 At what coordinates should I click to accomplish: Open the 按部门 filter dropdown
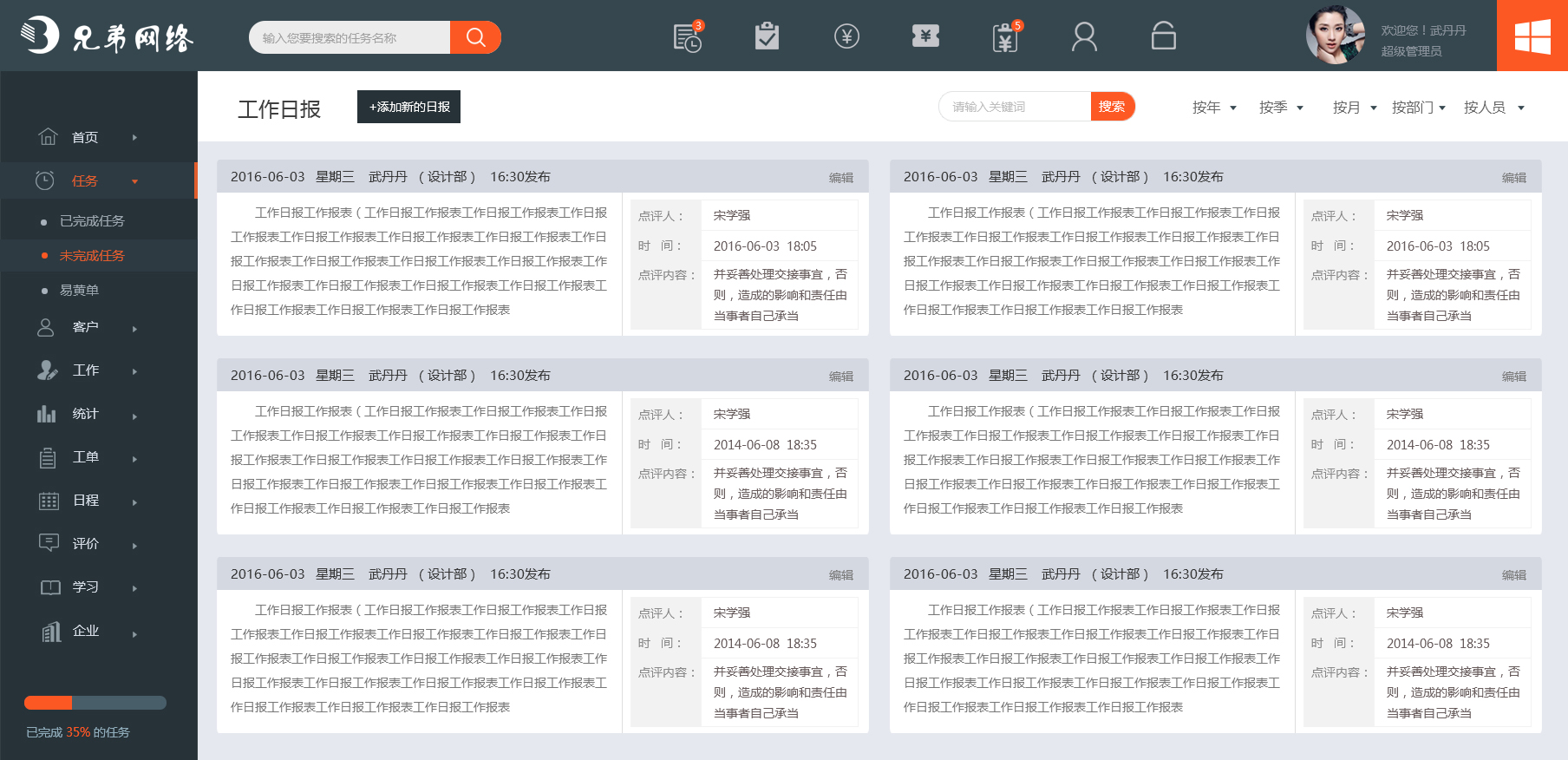[1419, 108]
